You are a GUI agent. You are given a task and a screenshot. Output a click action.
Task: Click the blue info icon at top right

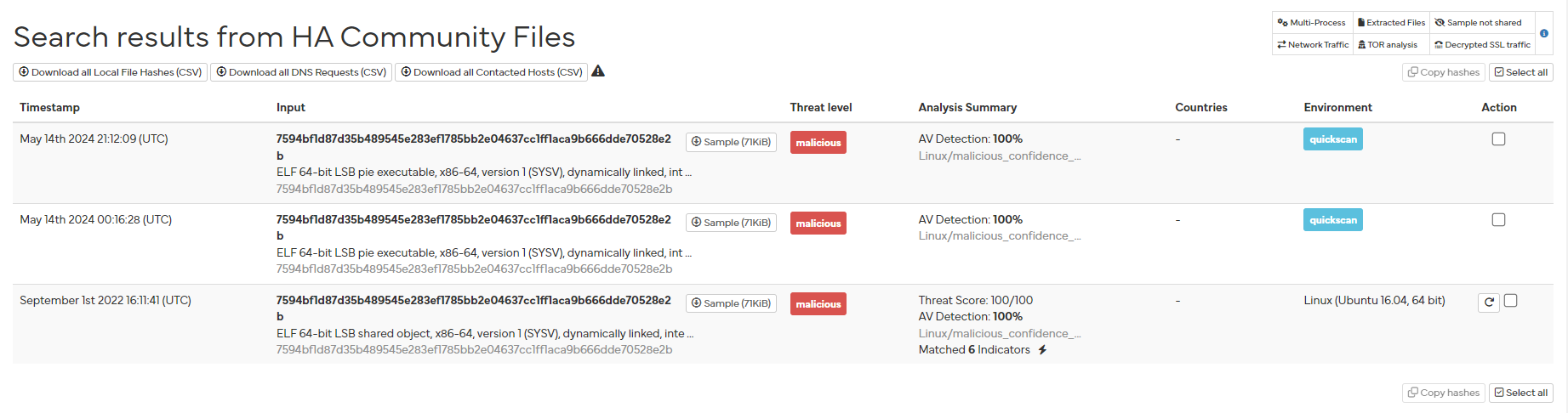click(x=1544, y=34)
